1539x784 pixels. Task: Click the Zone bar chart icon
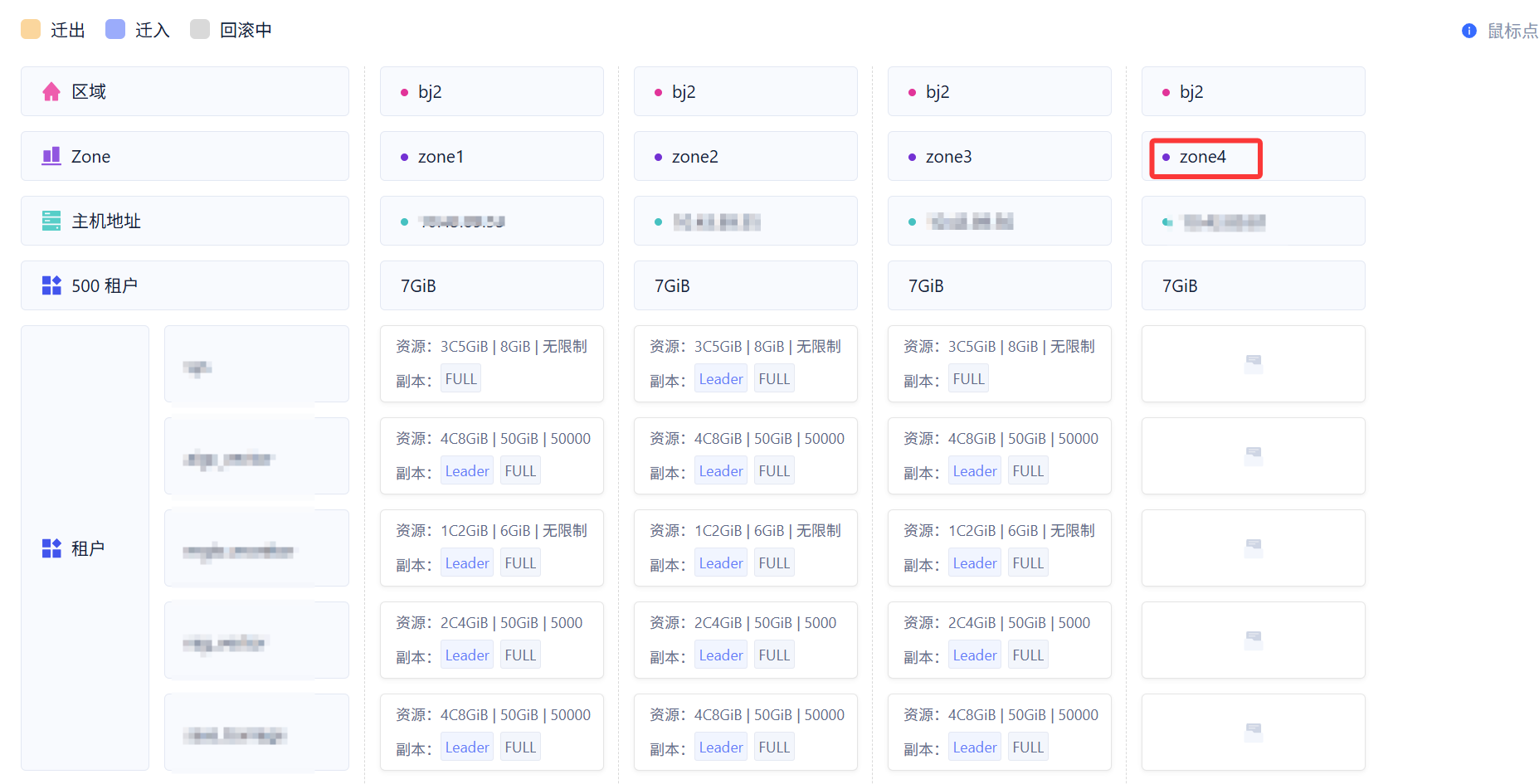pyautogui.click(x=51, y=156)
